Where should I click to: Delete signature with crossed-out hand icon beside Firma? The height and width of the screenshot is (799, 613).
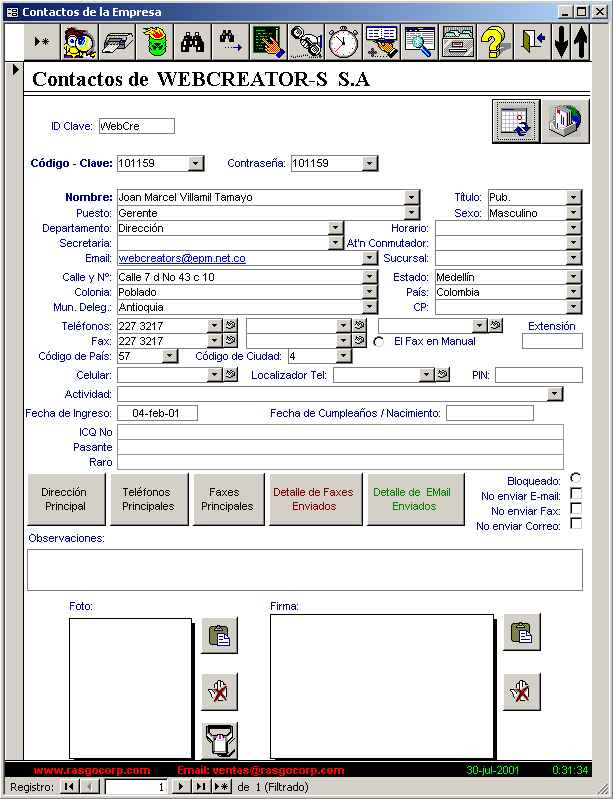click(x=522, y=692)
